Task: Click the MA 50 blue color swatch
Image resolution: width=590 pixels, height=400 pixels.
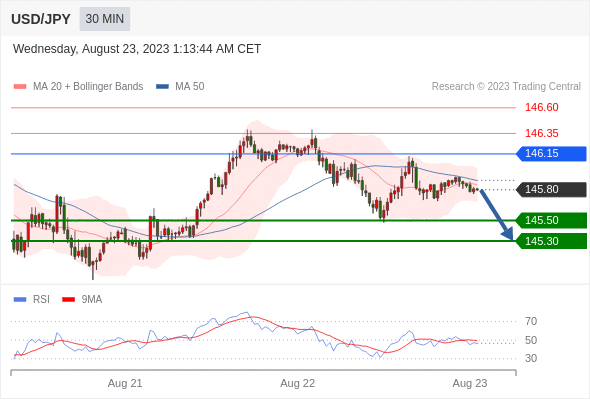Action: [163, 87]
